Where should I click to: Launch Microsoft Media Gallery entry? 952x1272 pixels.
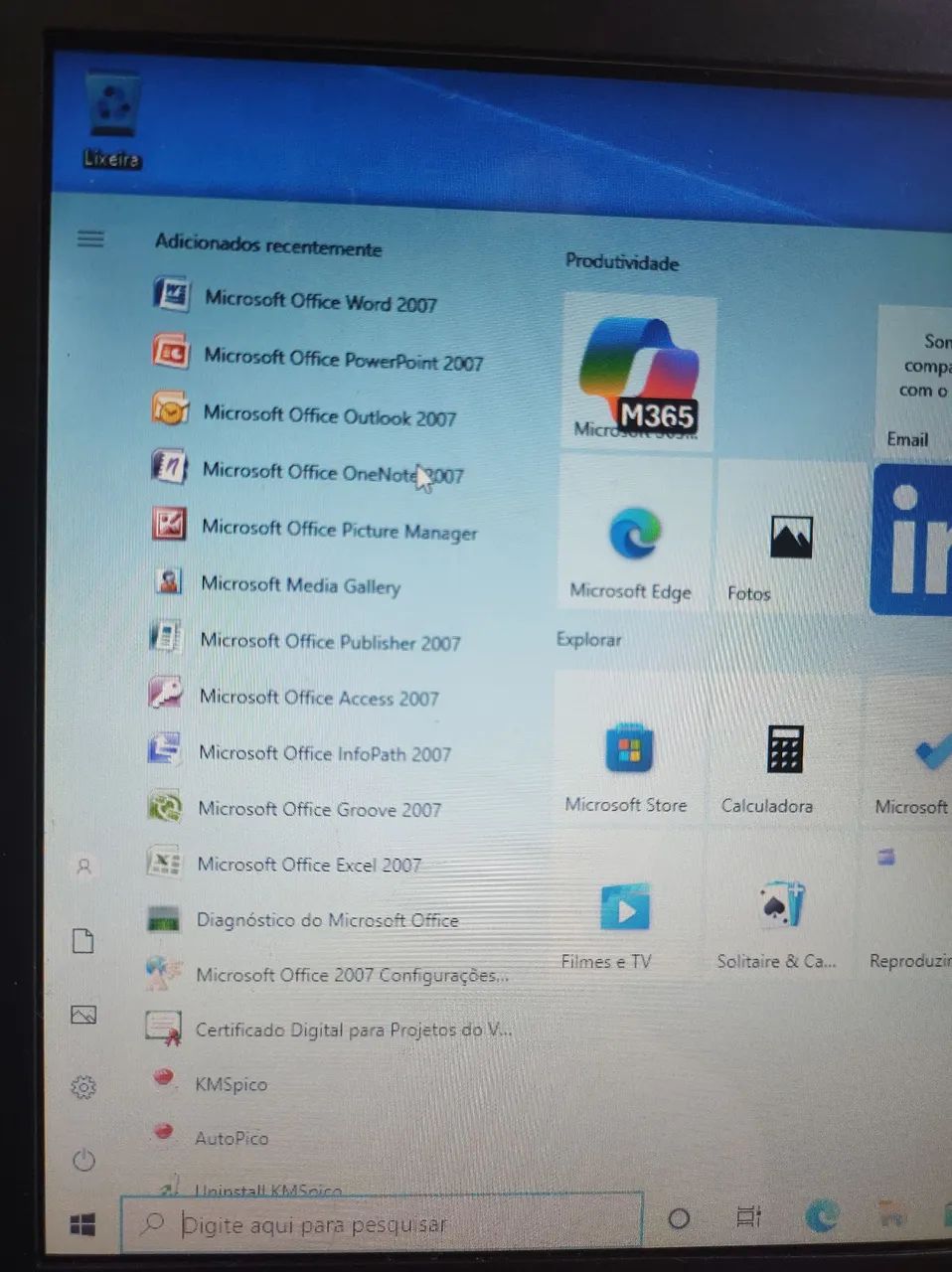coord(301,585)
